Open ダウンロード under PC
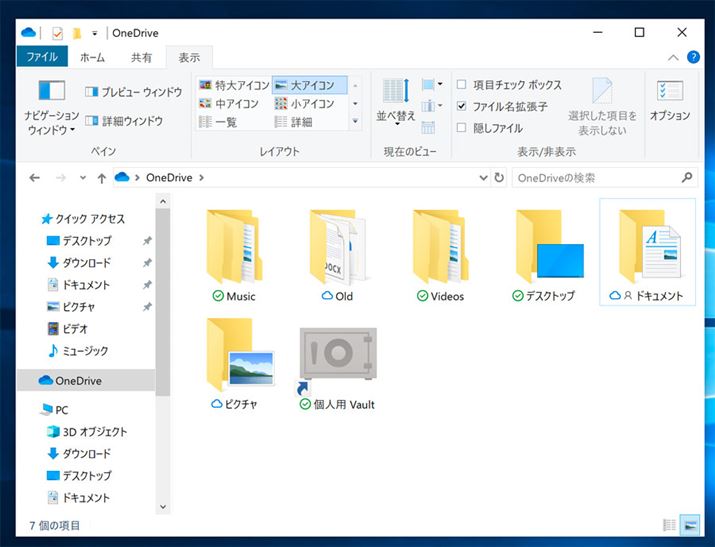Screen dimensions: 715x547 [79, 454]
